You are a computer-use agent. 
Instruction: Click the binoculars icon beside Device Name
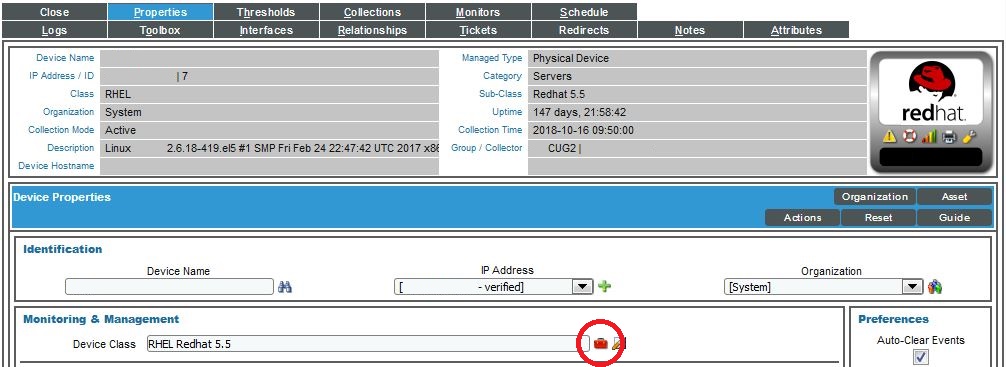click(285, 287)
